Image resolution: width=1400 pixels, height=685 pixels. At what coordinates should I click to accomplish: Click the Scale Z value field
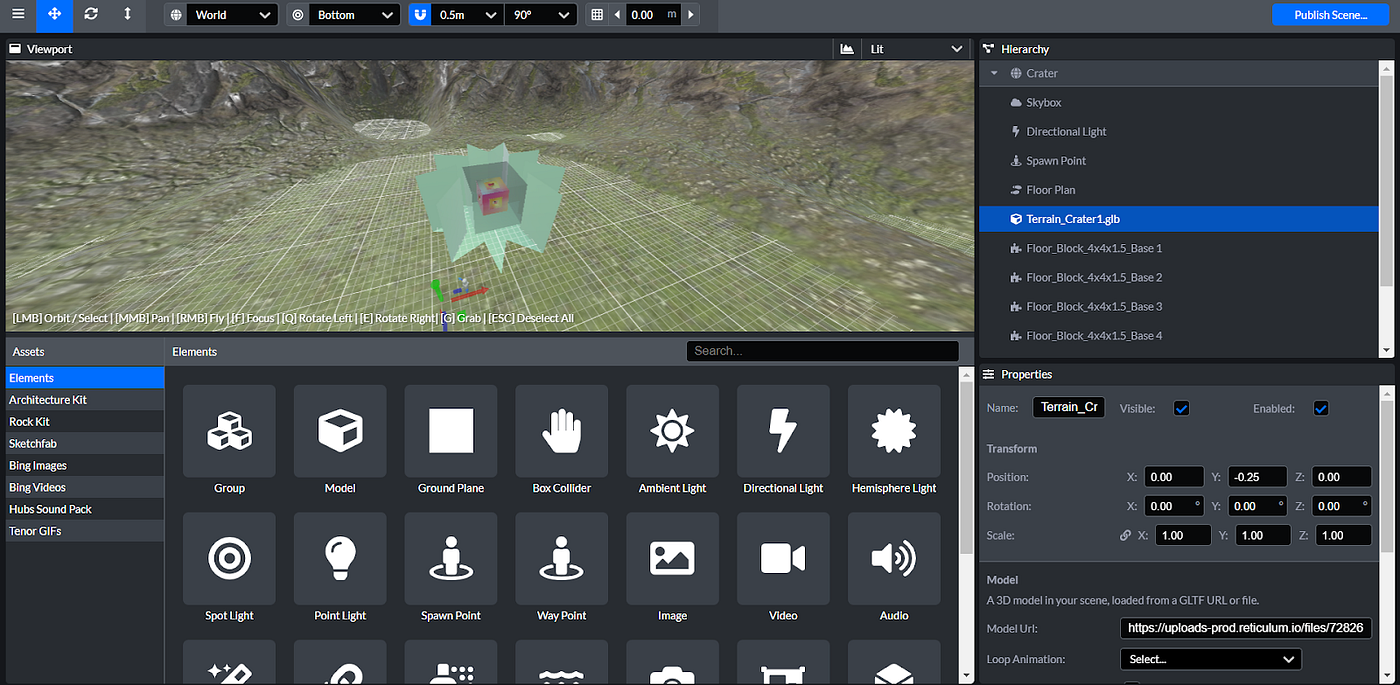click(x=1342, y=535)
